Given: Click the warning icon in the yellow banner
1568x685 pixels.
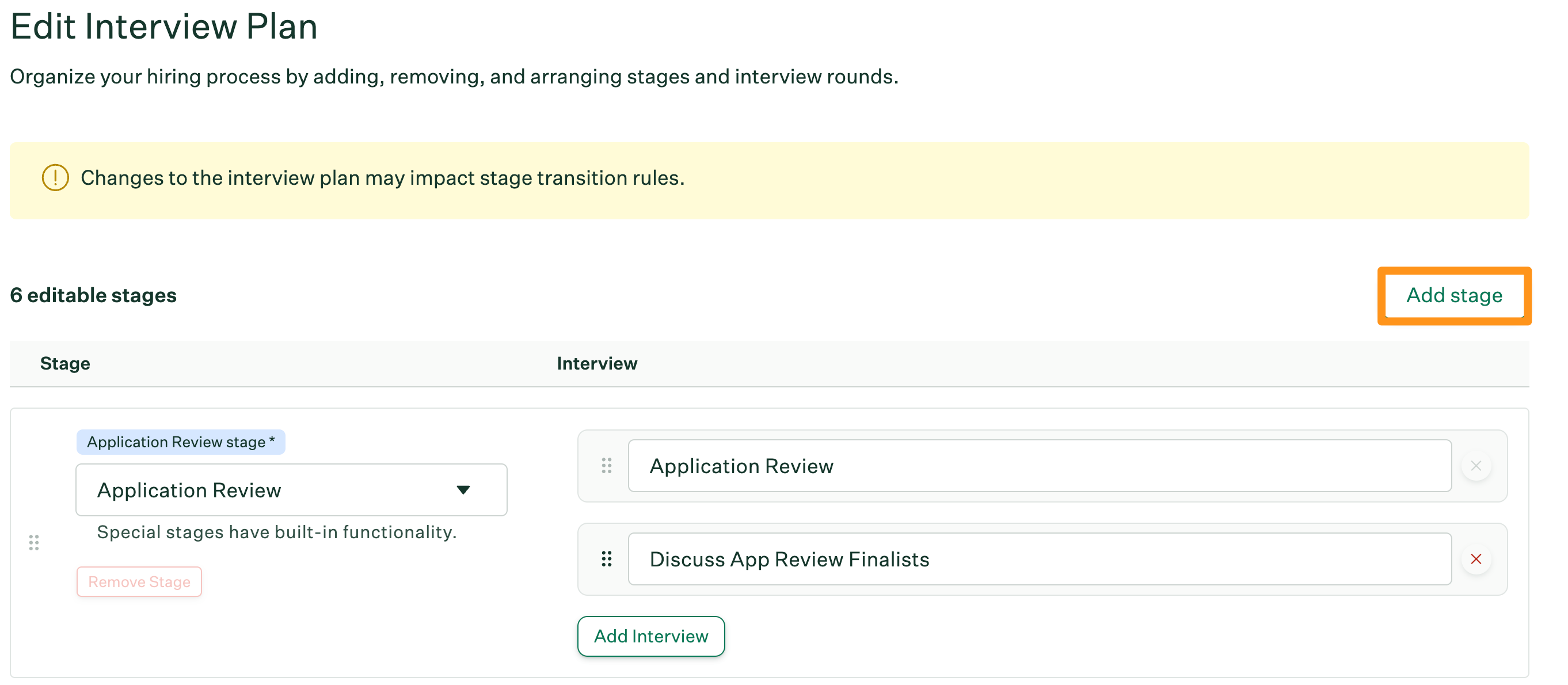Looking at the screenshot, I should click(x=55, y=178).
